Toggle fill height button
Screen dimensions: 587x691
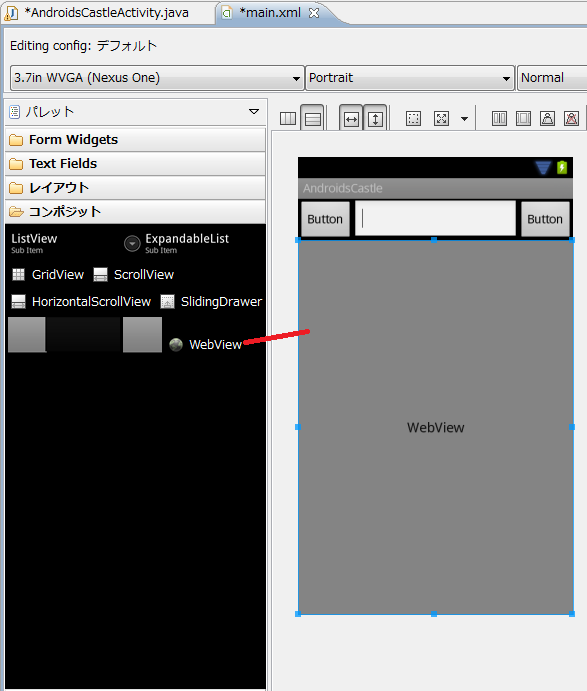point(375,119)
